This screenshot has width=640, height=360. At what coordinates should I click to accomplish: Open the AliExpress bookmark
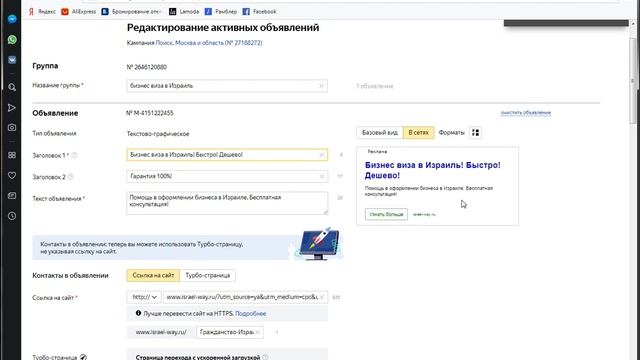point(79,12)
